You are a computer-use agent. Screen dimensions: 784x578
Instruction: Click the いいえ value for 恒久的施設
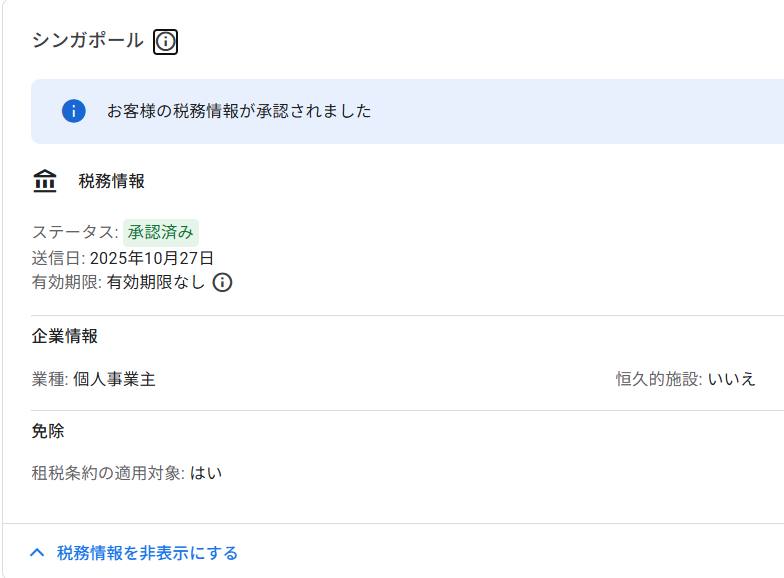[732, 379]
